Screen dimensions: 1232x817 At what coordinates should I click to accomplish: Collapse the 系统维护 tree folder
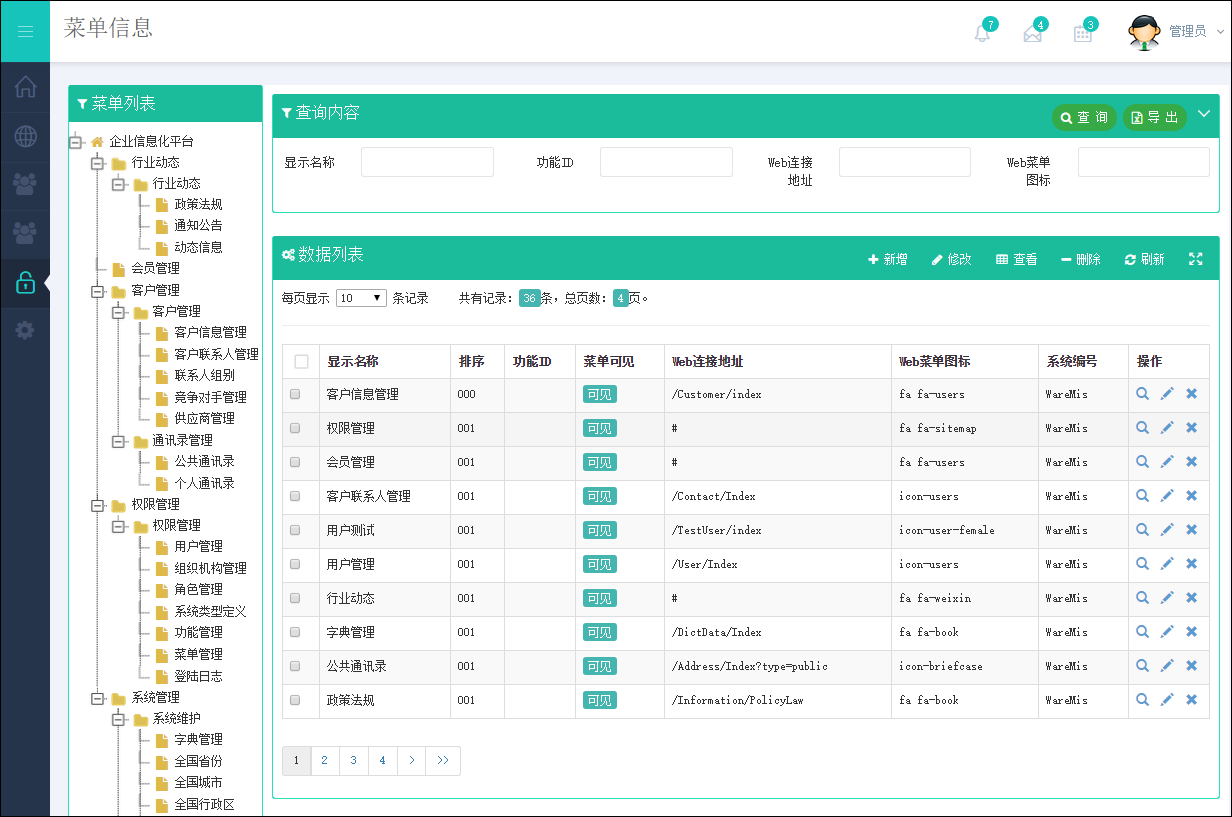click(x=118, y=719)
